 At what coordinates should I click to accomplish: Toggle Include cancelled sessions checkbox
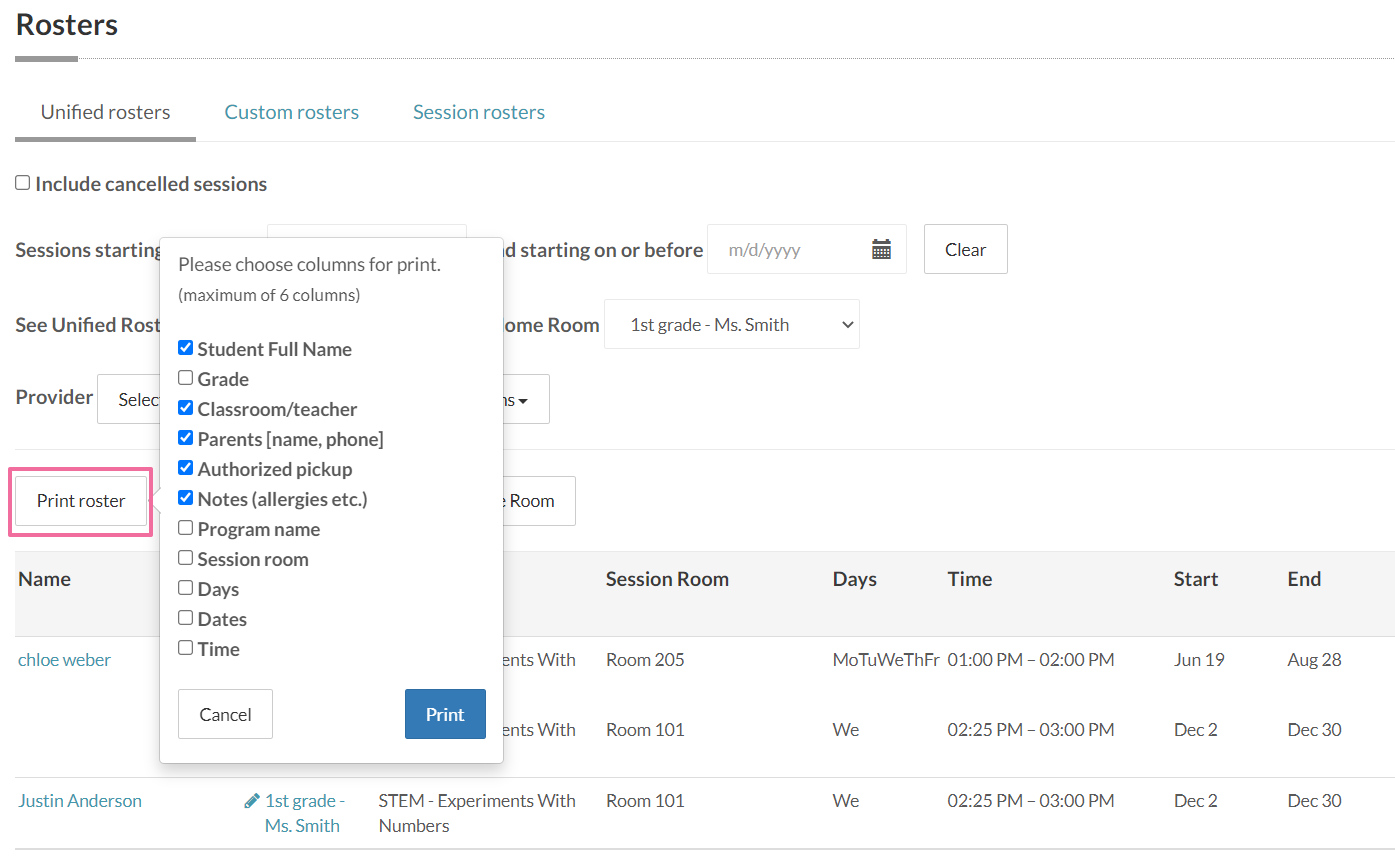coord(23,183)
